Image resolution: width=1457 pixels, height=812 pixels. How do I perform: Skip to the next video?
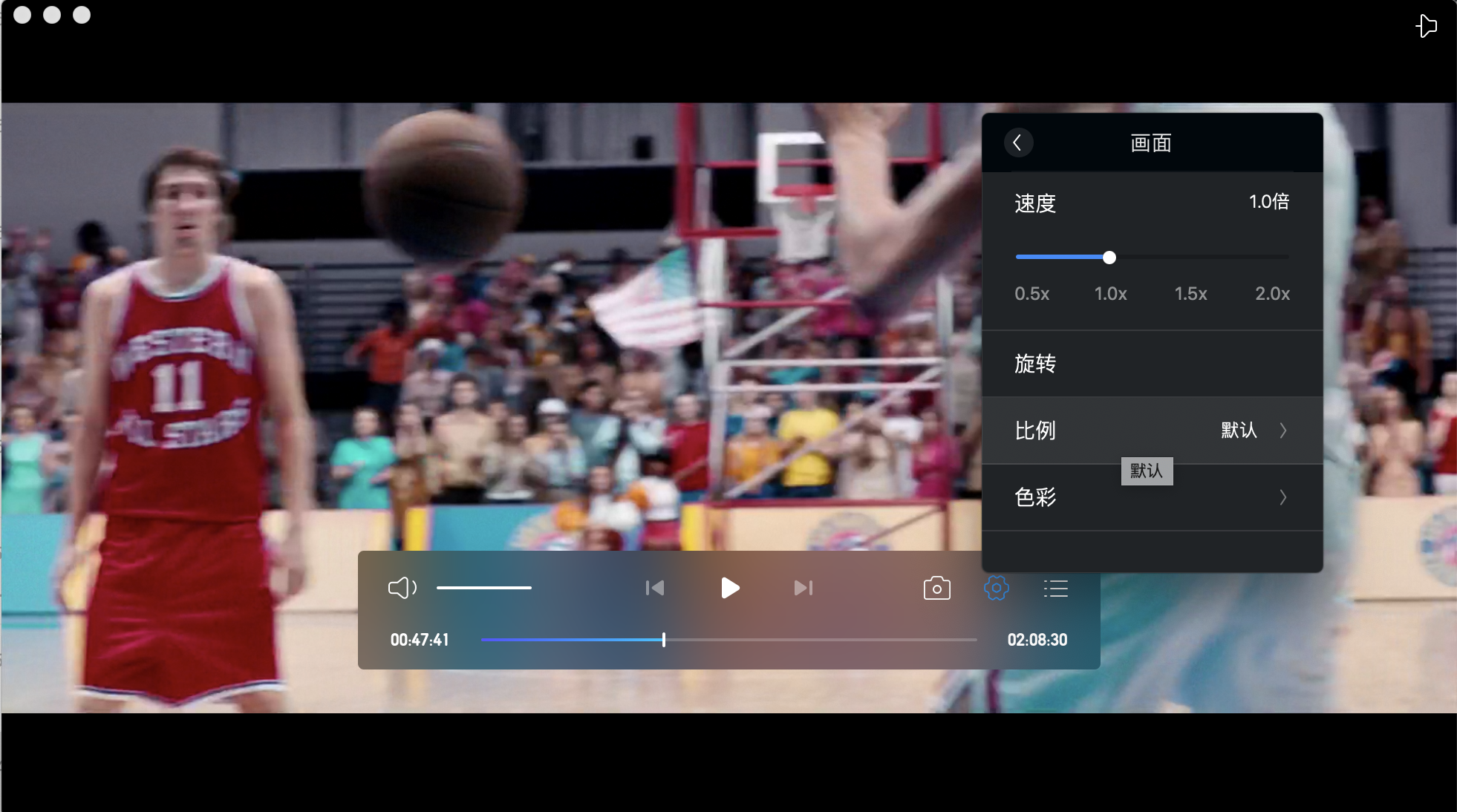pyautogui.click(x=804, y=589)
